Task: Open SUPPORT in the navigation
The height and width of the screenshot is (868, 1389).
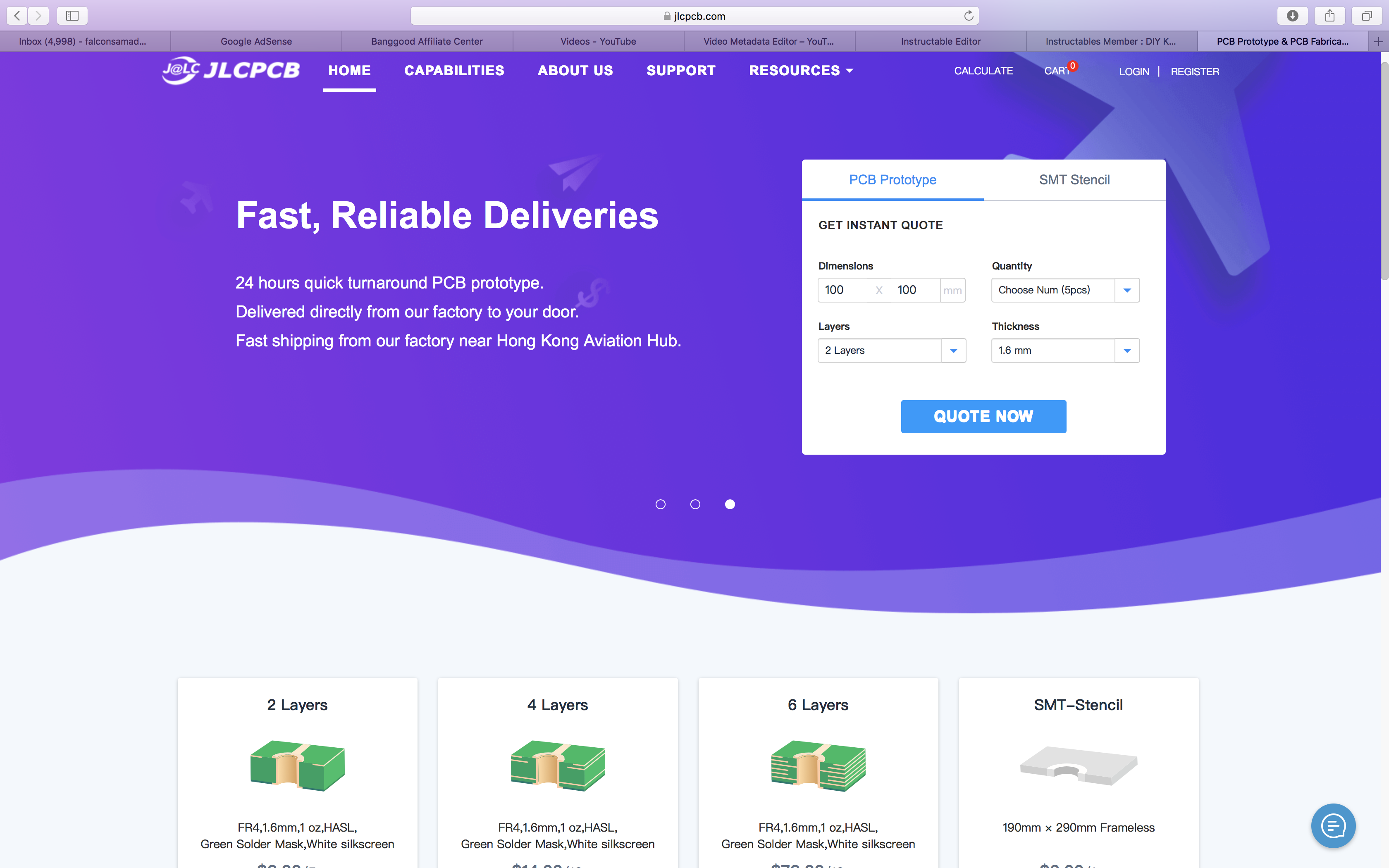Action: coord(681,71)
